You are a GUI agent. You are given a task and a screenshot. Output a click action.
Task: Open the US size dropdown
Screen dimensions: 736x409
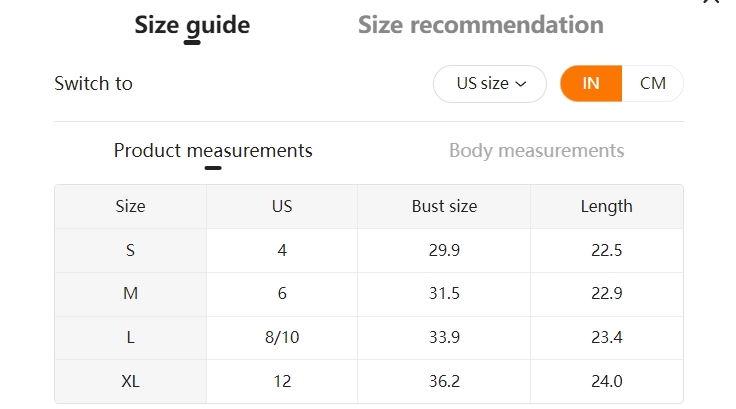coord(490,84)
